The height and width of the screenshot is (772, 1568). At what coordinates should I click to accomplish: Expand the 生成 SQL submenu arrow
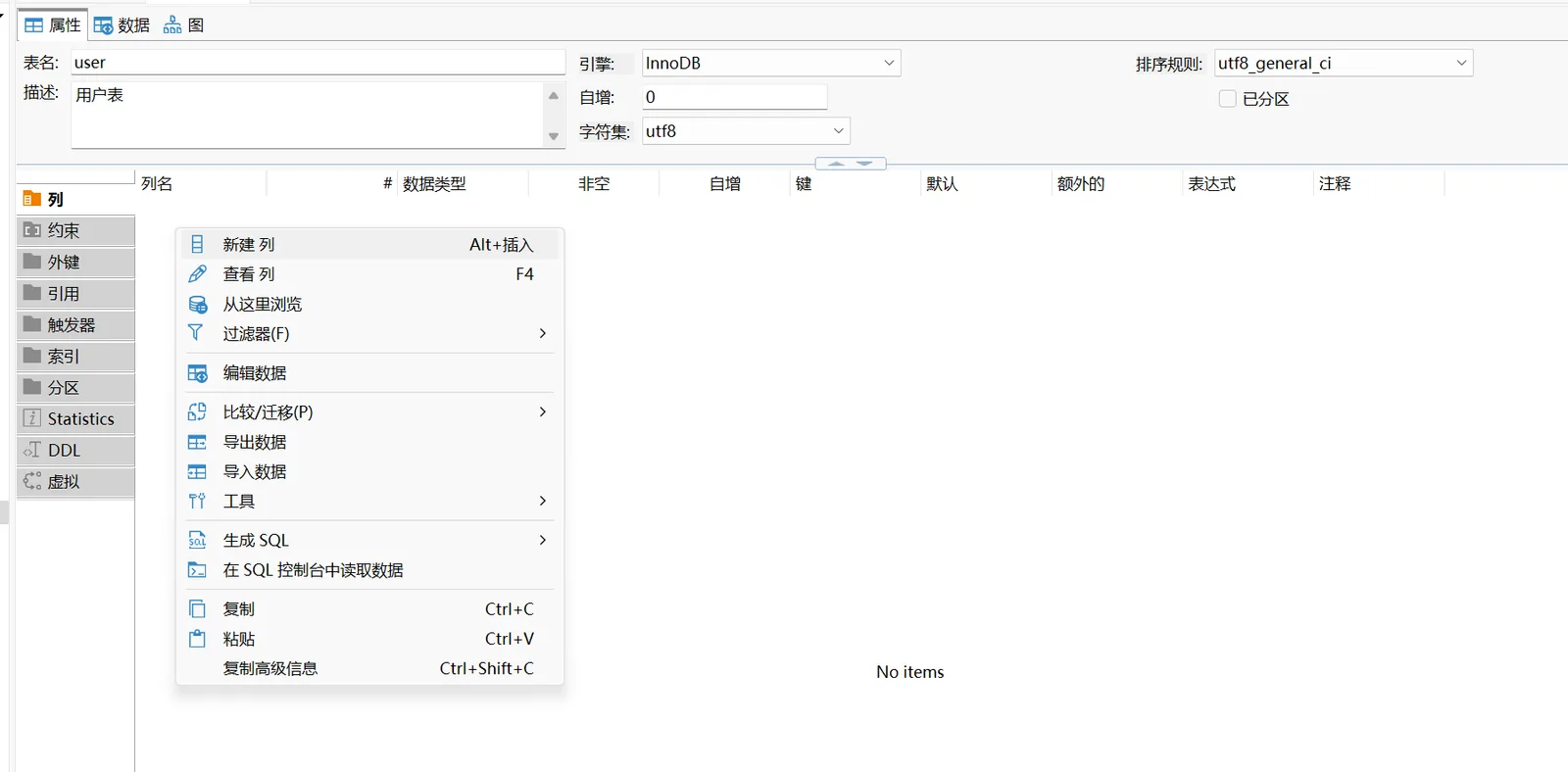tap(543, 540)
